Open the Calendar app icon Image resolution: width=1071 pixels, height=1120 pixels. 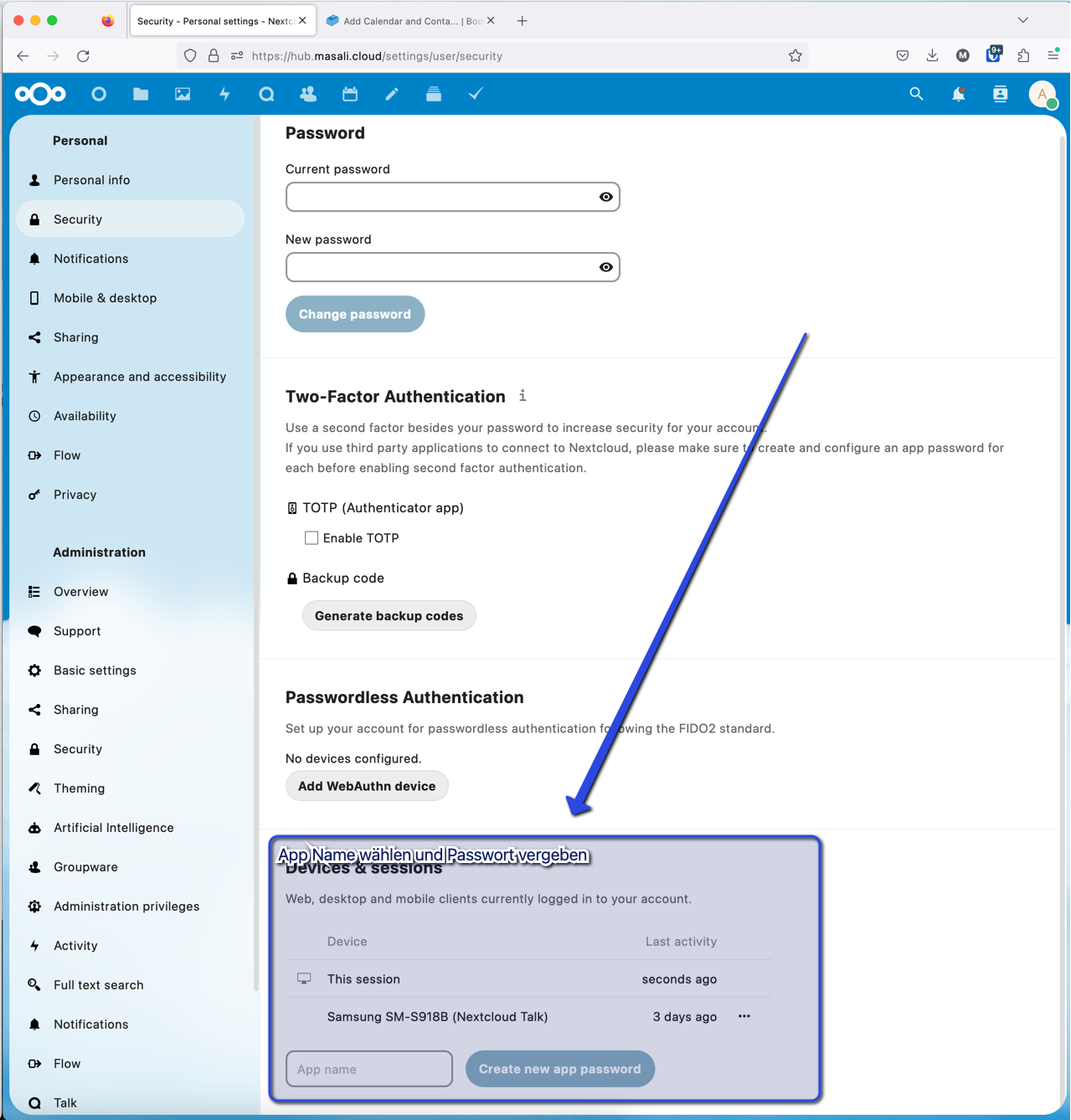(350, 95)
